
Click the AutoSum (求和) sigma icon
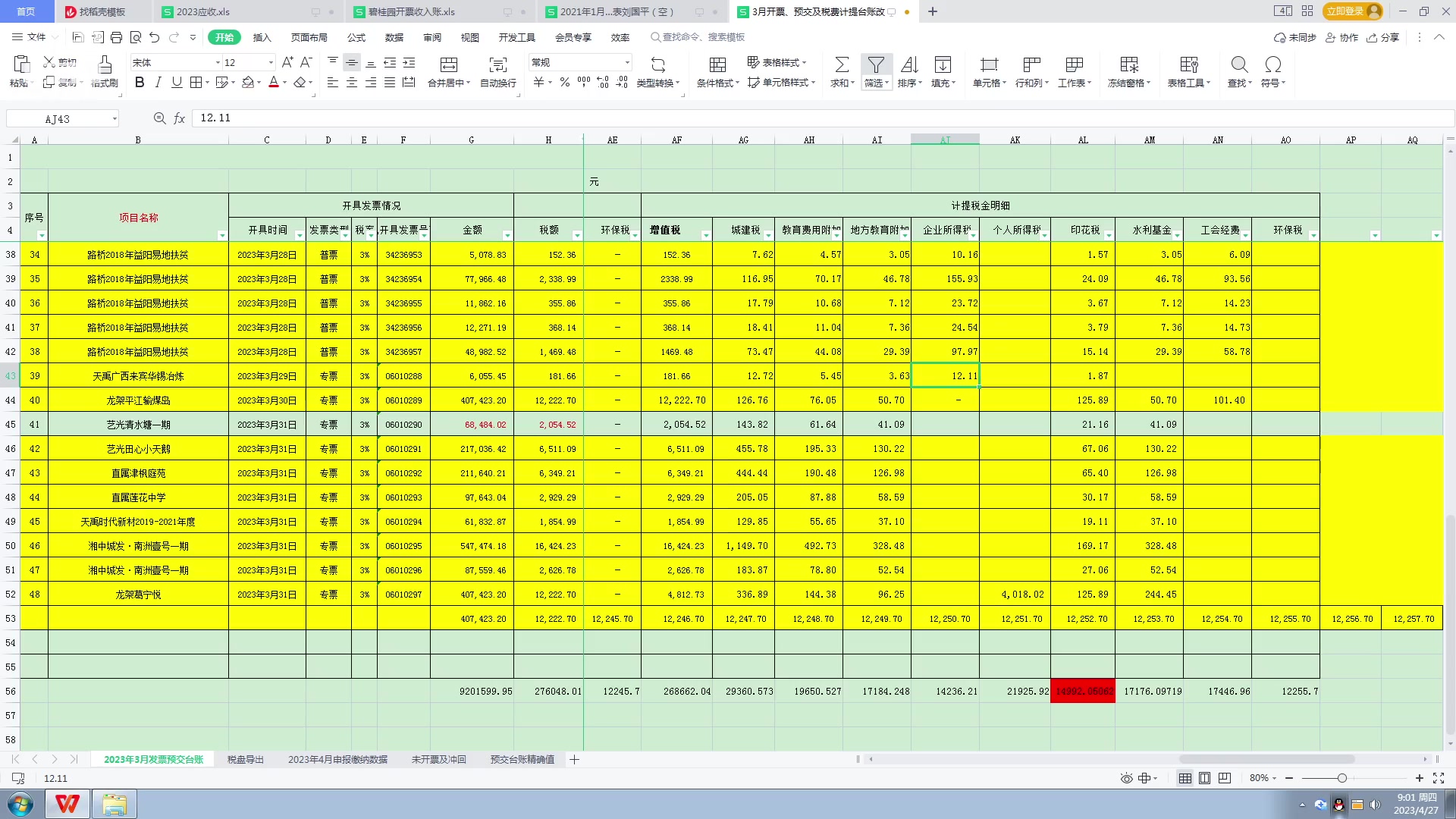[842, 64]
